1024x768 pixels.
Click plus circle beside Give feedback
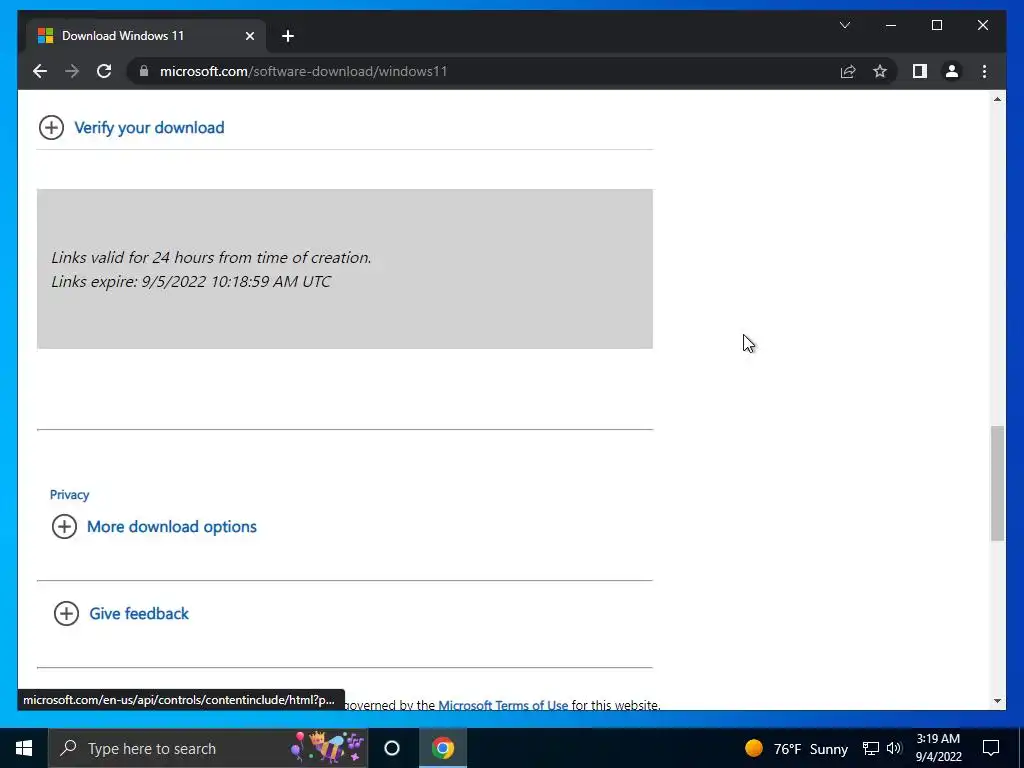66,613
